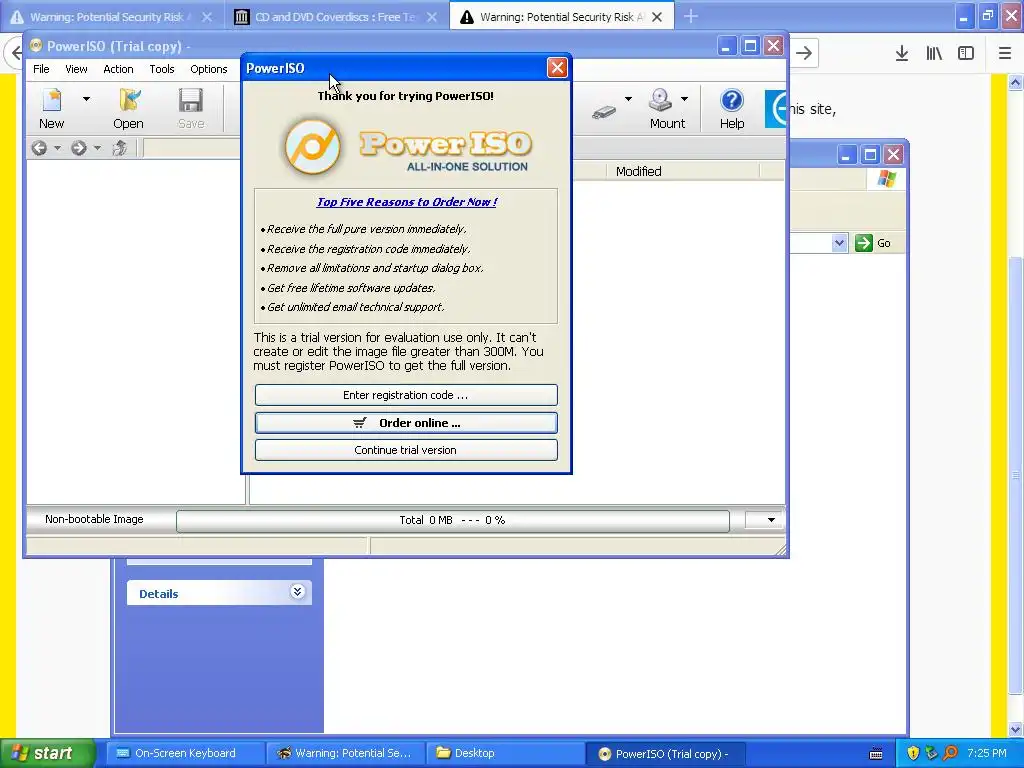The image size is (1024, 768).
Task: Close the active Warning Security Risk tab
Action: tap(658, 17)
